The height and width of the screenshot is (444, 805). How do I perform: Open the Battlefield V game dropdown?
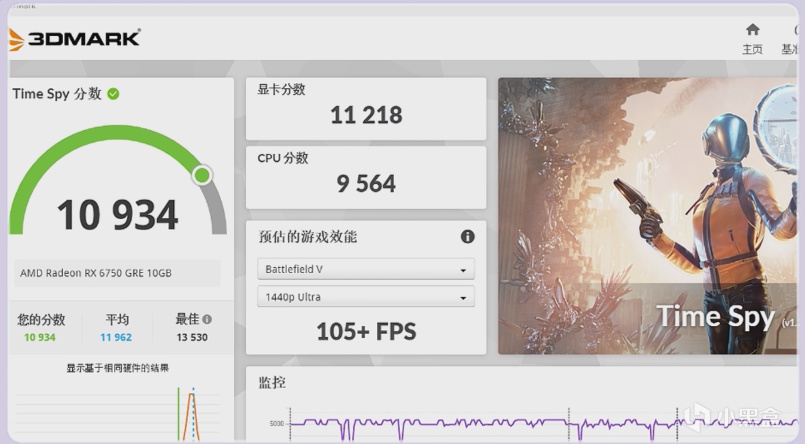tap(366, 269)
